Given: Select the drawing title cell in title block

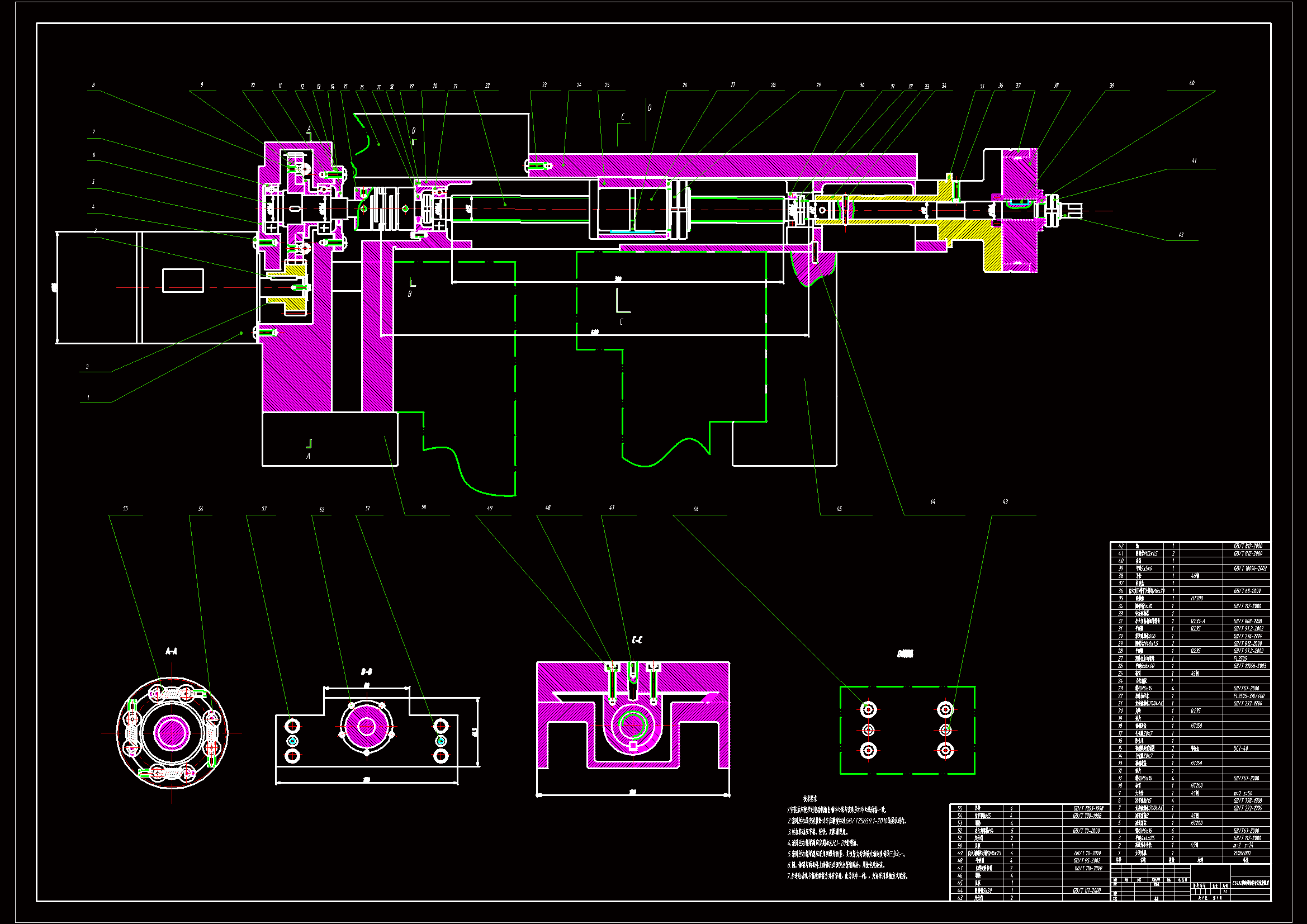Looking at the screenshot, I should coord(1250,883).
